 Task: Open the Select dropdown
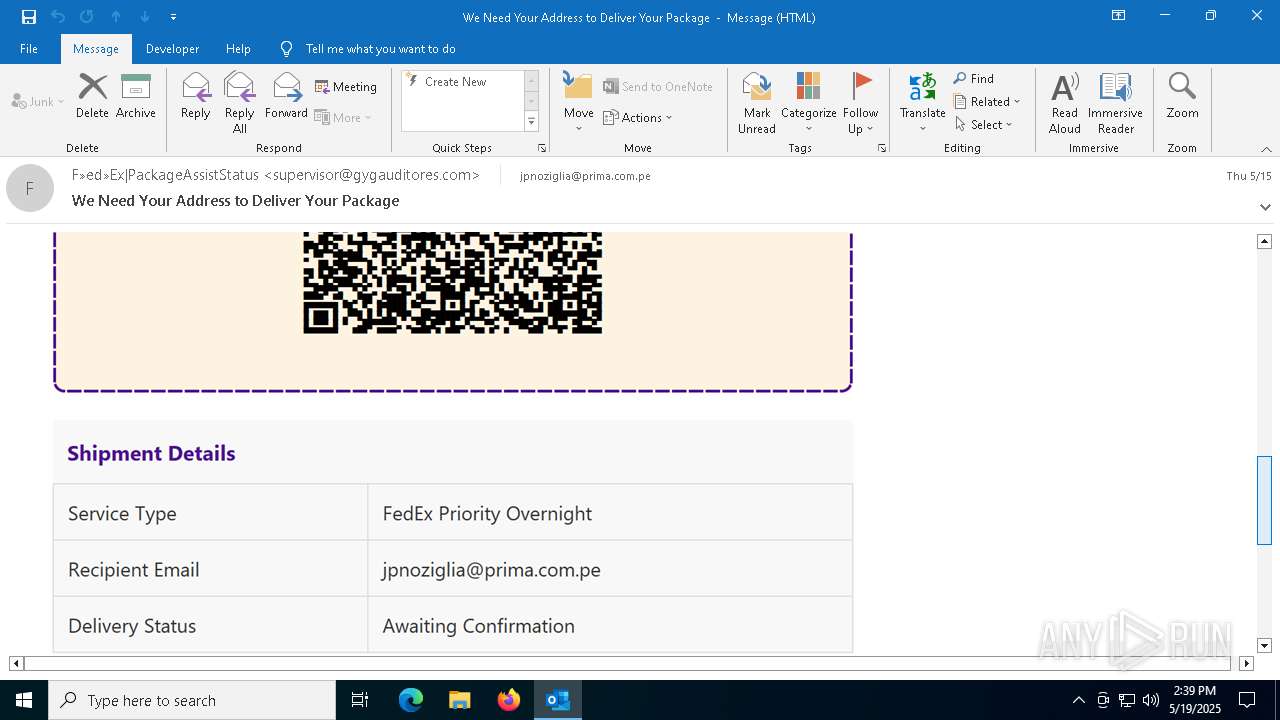[x=984, y=124]
